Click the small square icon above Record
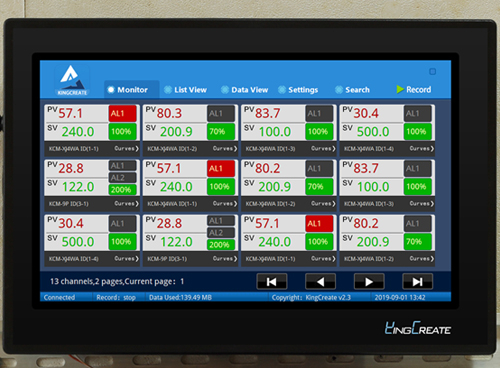The height and width of the screenshot is (368, 500). tap(432, 71)
